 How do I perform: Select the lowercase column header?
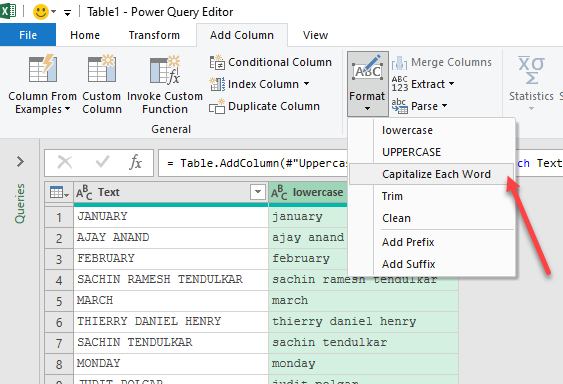(x=308, y=193)
